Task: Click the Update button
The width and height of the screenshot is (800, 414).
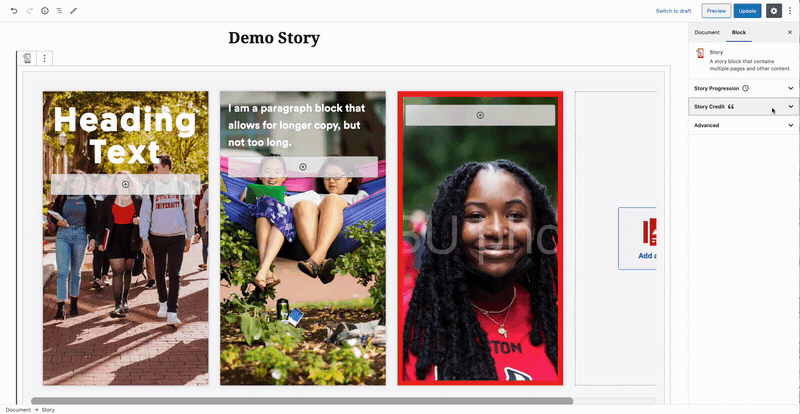Action: 747,11
